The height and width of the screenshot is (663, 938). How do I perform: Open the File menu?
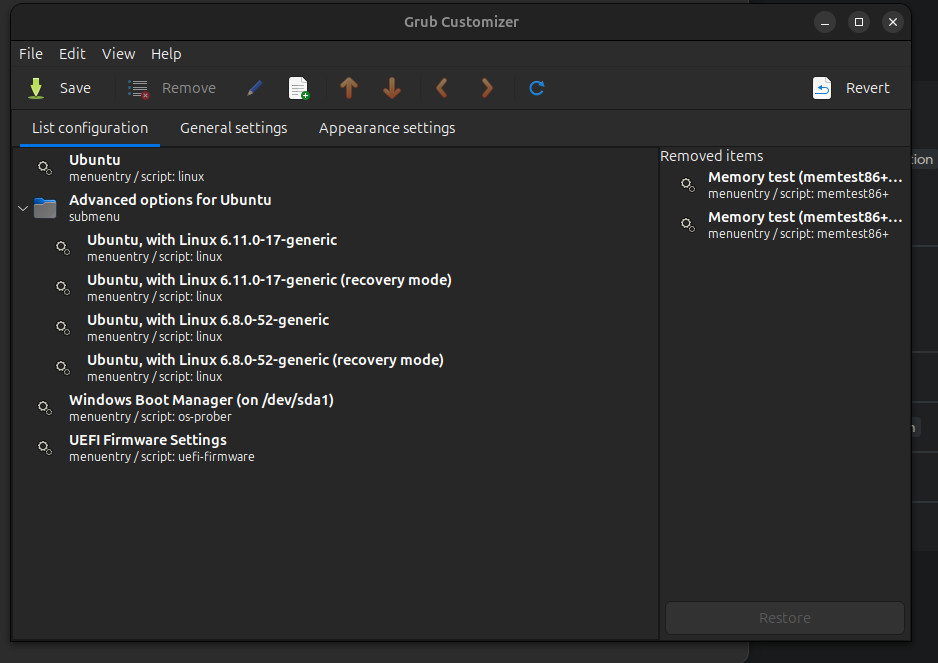click(x=31, y=54)
